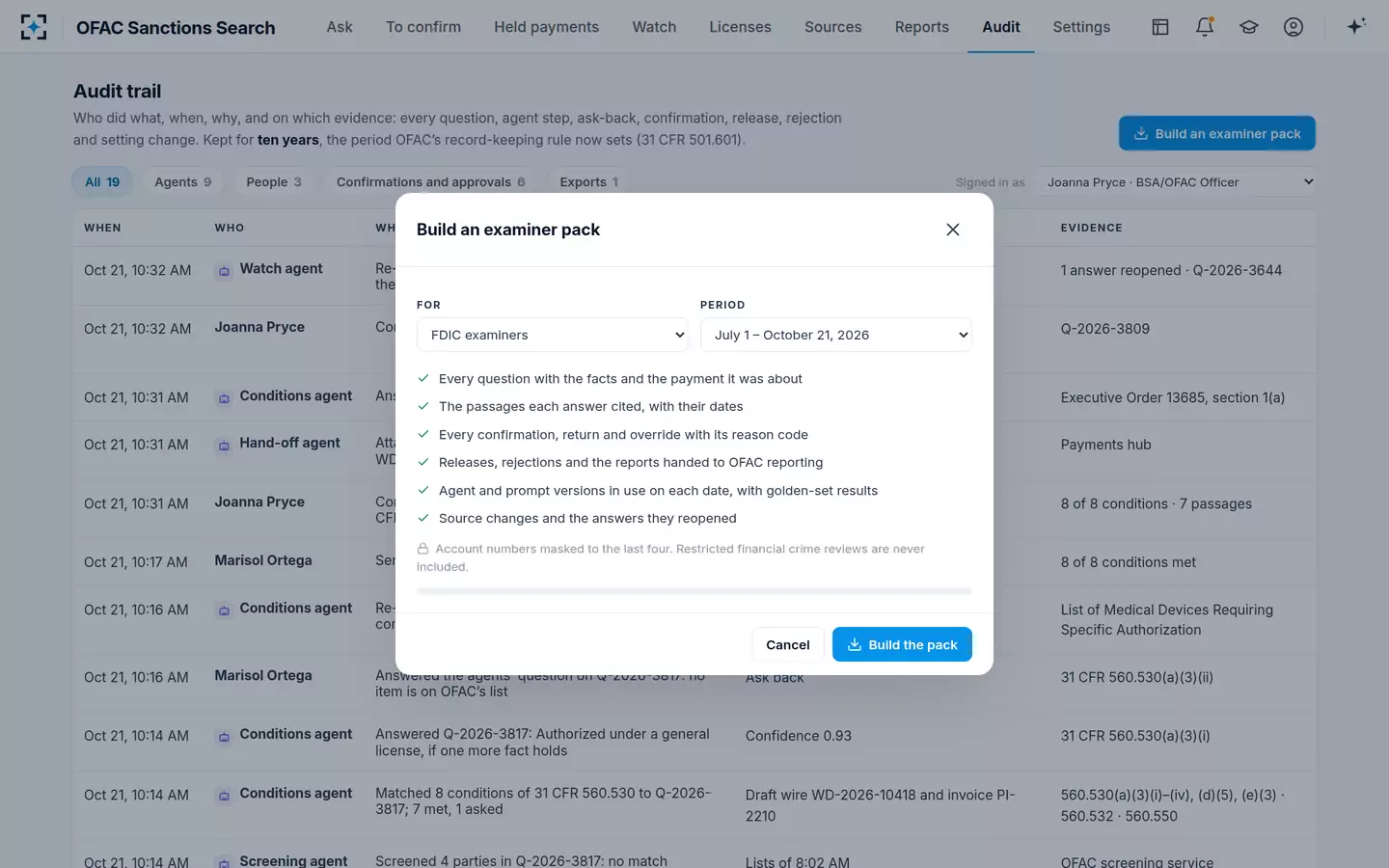Screen dimensions: 1389x868
Task: Navigate to the Sources tab
Action: [833, 27]
